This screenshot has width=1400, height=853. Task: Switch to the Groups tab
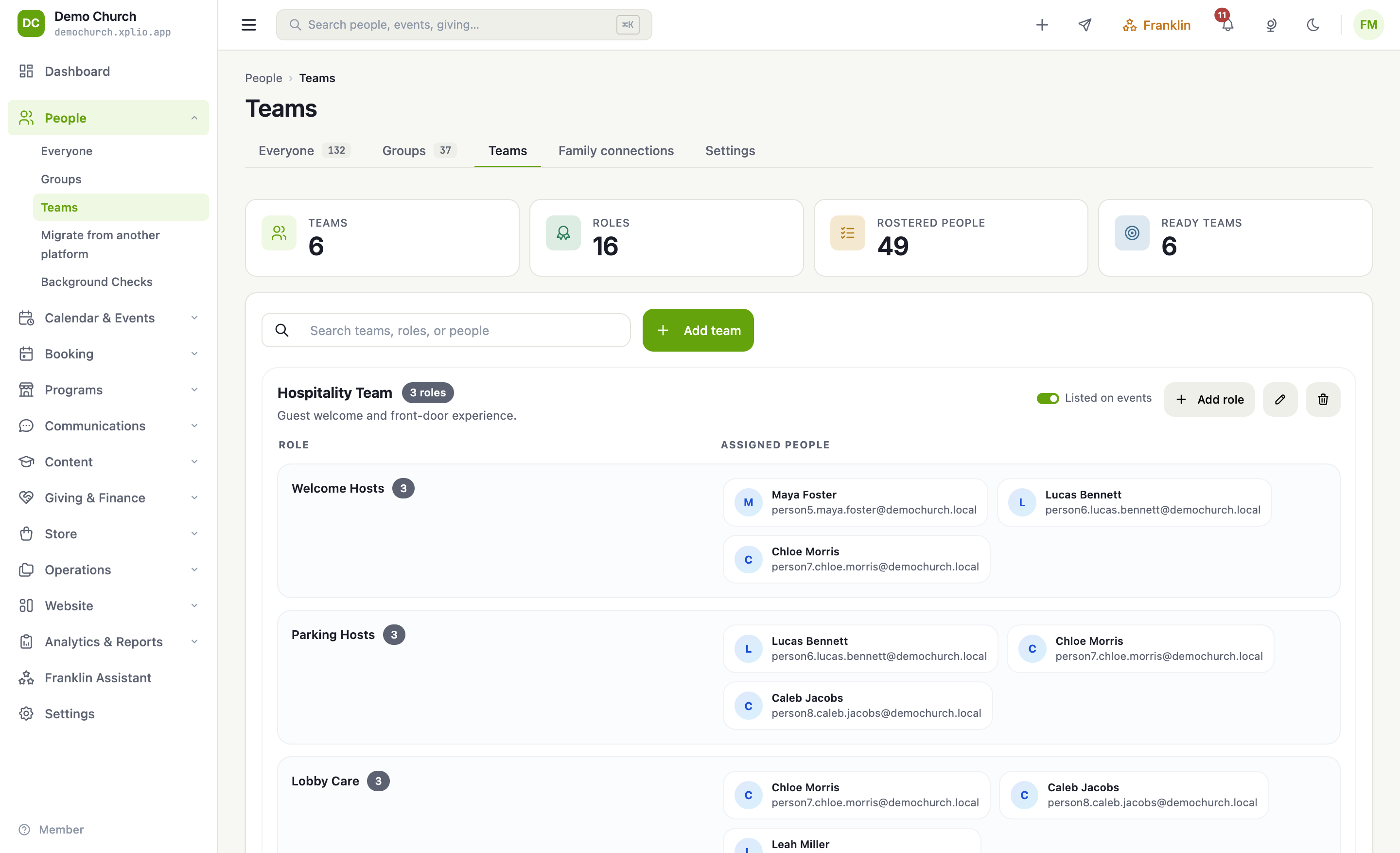[419, 151]
